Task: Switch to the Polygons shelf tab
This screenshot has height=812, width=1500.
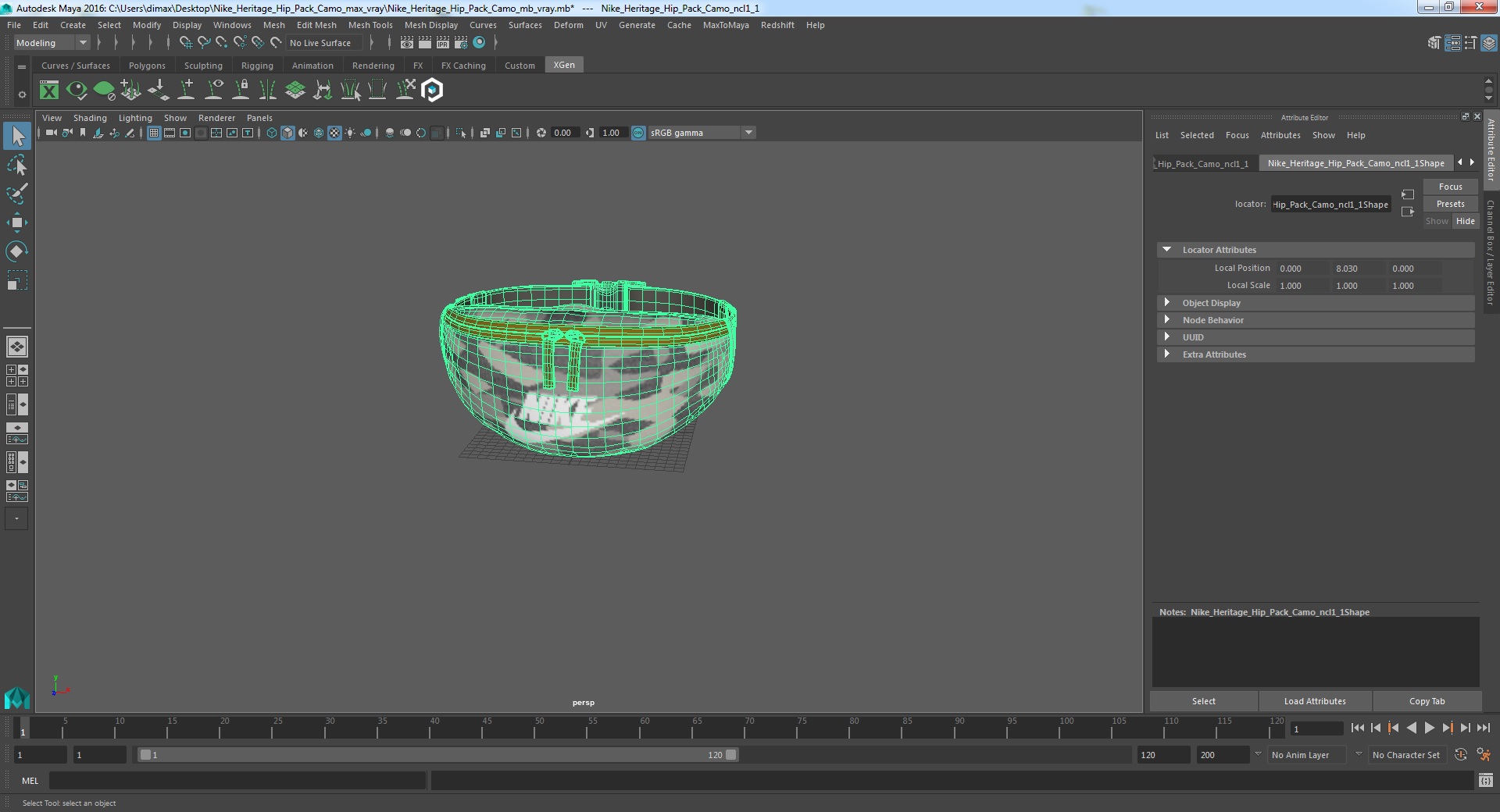Action: pos(147,66)
